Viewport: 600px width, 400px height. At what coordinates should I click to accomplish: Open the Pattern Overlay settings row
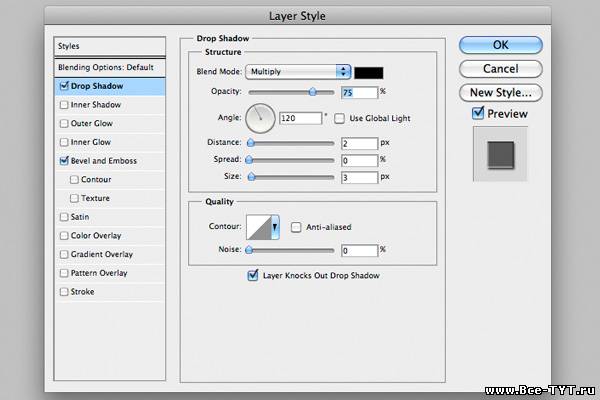pos(110,273)
